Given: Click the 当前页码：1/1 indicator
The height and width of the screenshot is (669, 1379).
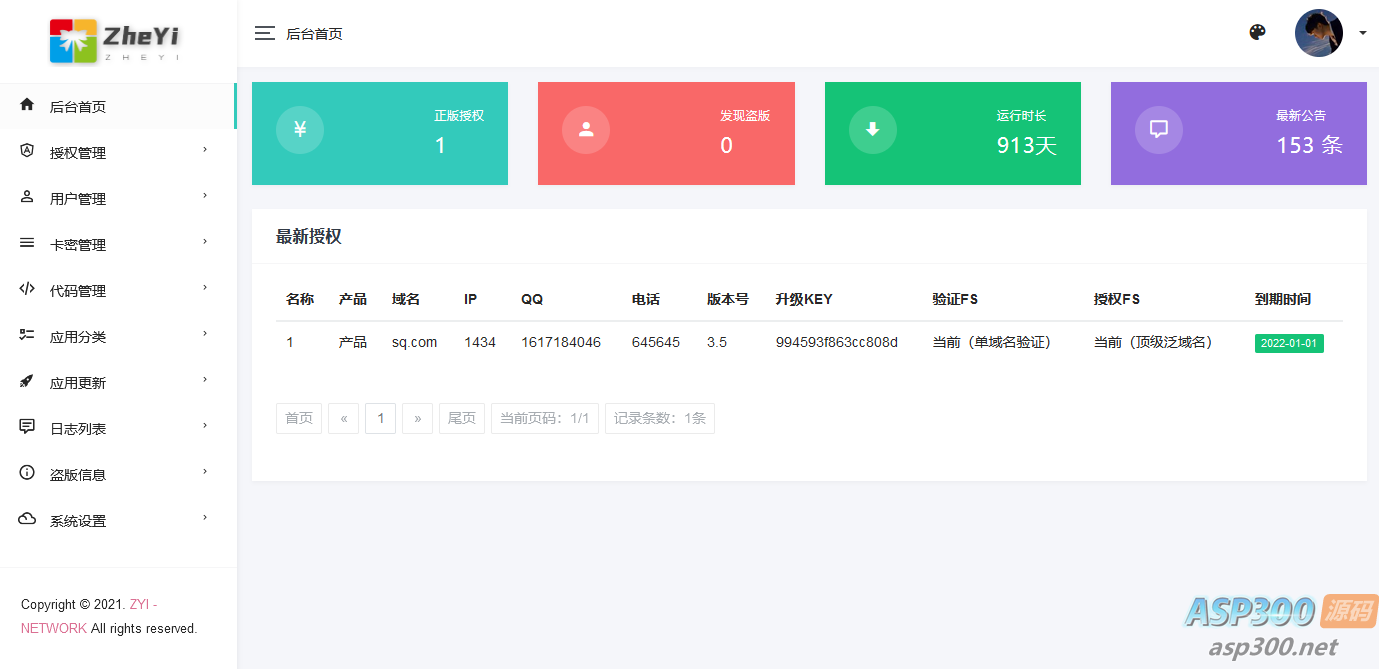Looking at the screenshot, I should 545,418.
